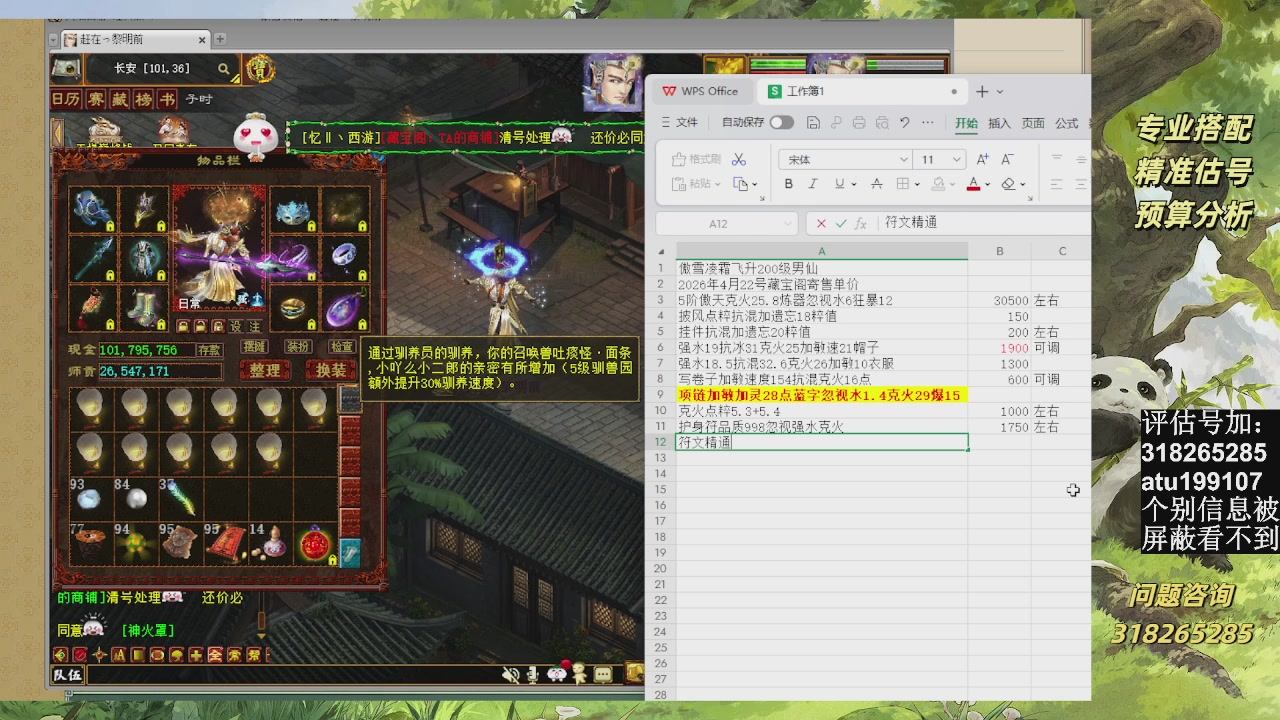Expand the font color dropdown arrow
The width and height of the screenshot is (1280, 720).
click(987, 185)
